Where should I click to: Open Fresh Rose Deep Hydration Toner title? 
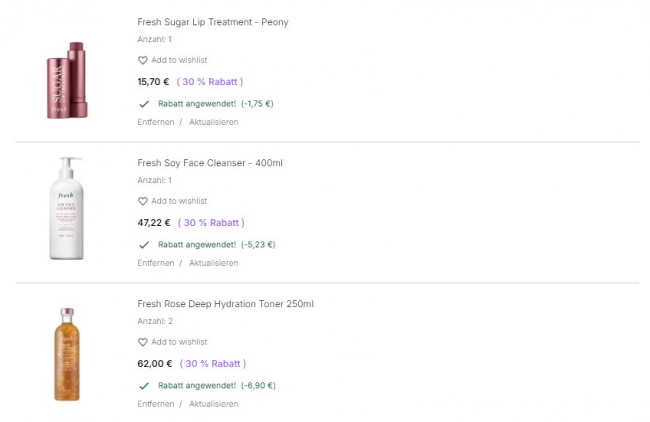[225, 304]
